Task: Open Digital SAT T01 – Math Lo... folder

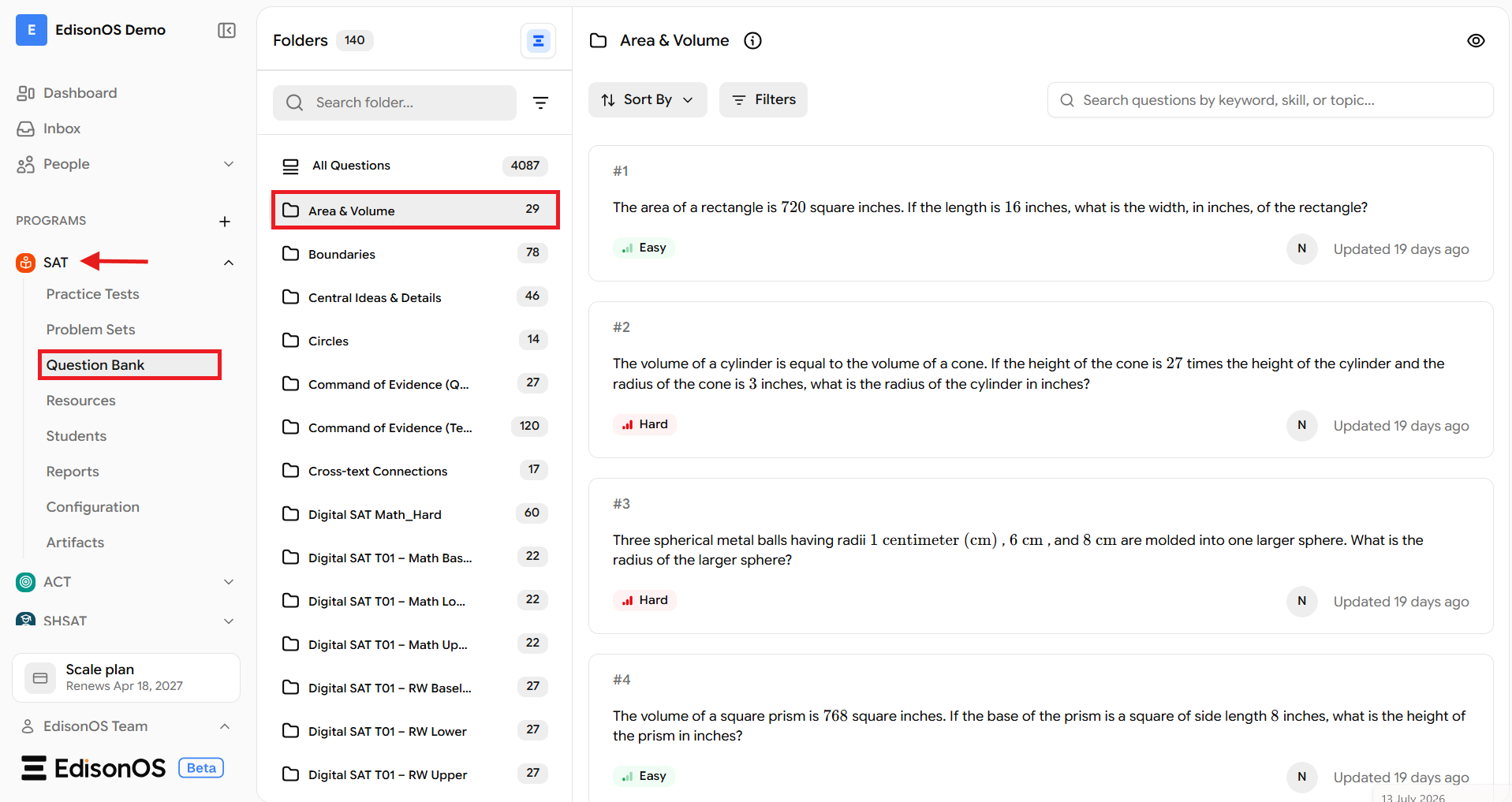Action: 415,601
